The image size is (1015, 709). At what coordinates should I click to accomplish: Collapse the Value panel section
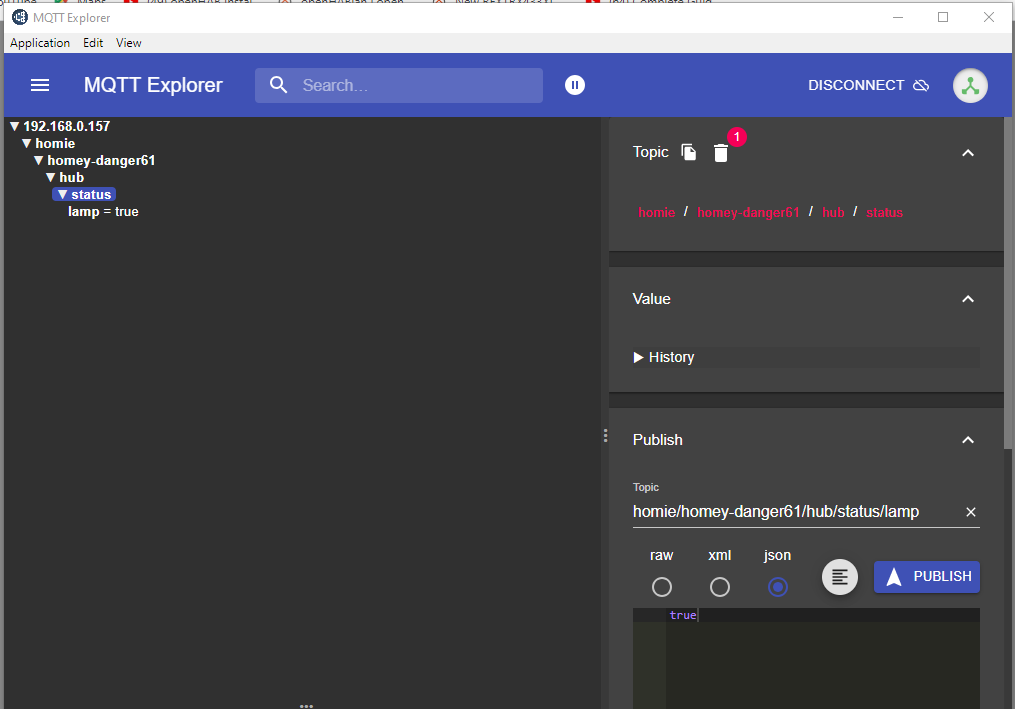pos(968,298)
